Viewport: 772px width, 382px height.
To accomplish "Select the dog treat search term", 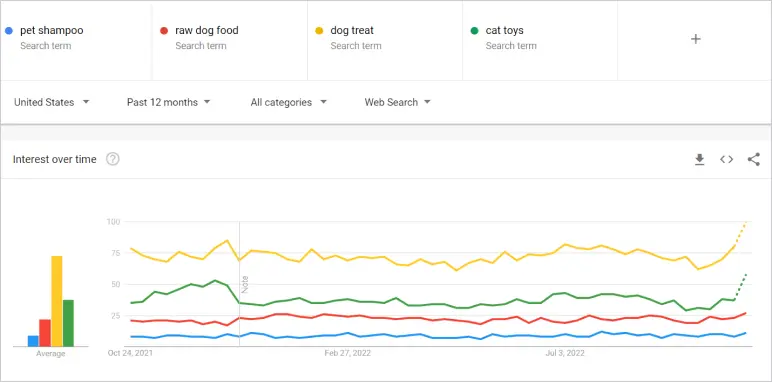I will point(352,31).
